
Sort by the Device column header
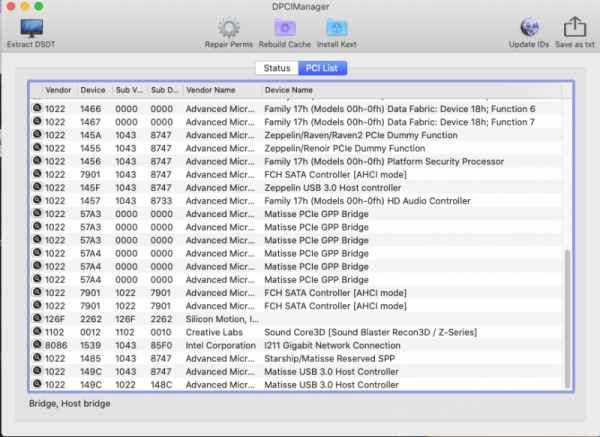[x=93, y=90]
